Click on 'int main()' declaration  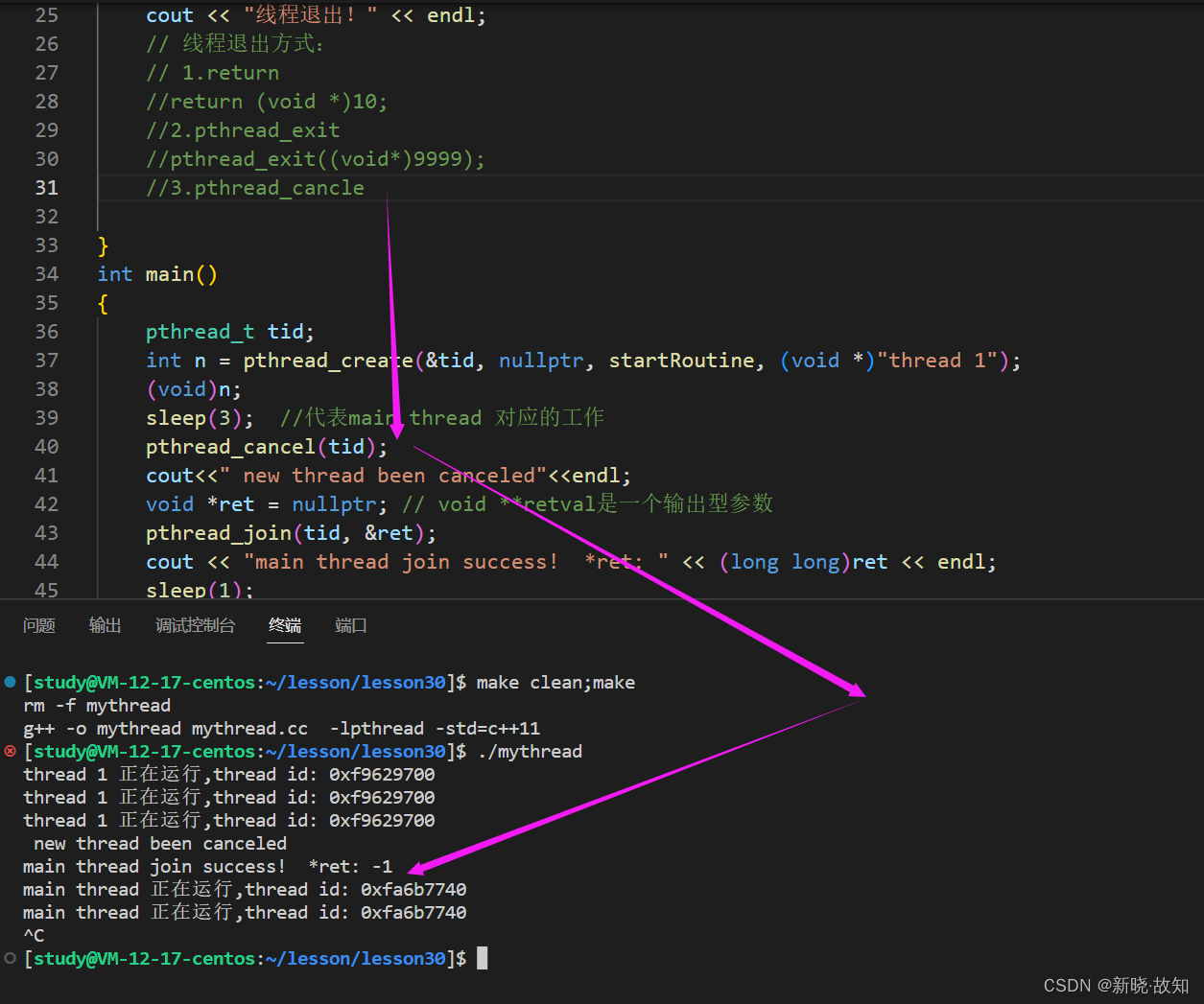click(157, 274)
